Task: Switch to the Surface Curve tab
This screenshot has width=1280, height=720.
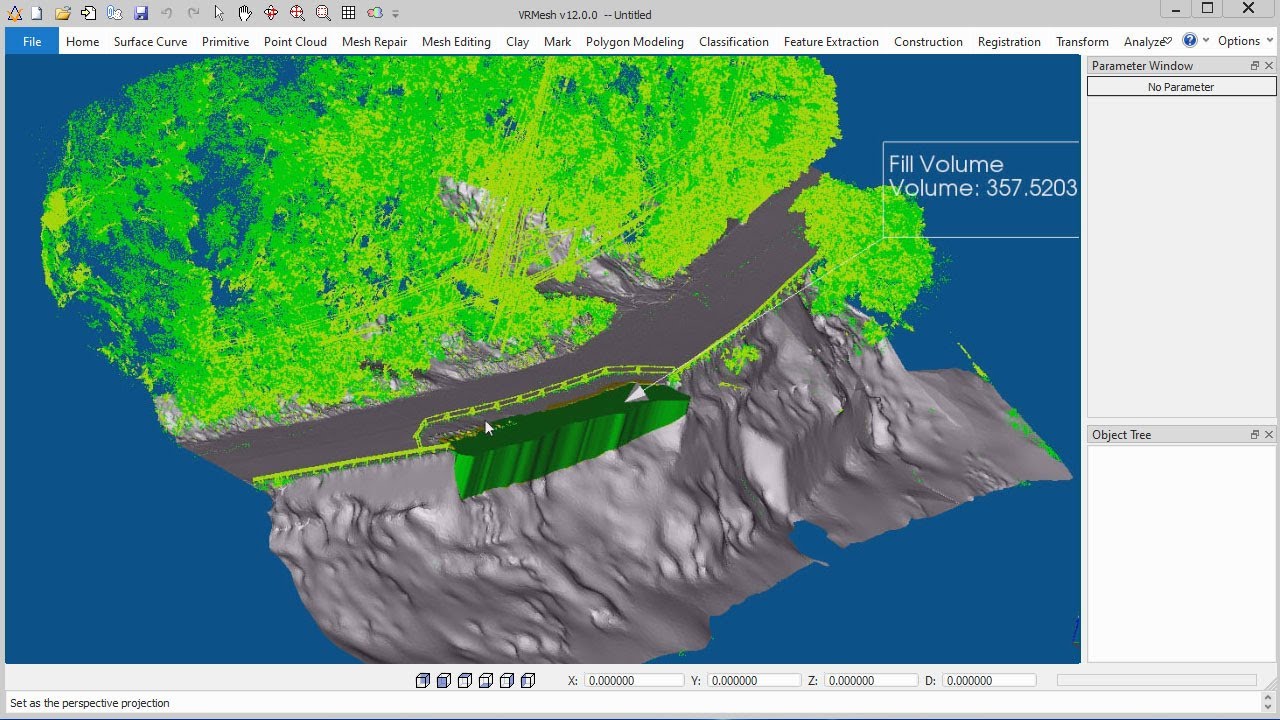Action: 150,41
